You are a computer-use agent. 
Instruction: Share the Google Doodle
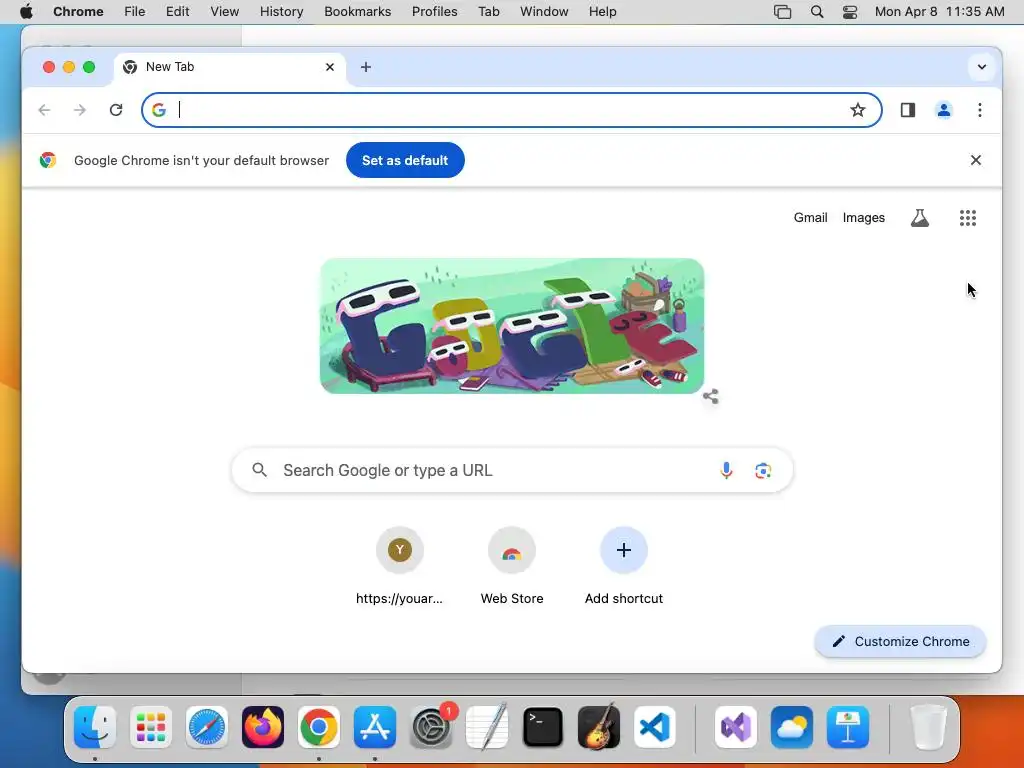click(711, 396)
